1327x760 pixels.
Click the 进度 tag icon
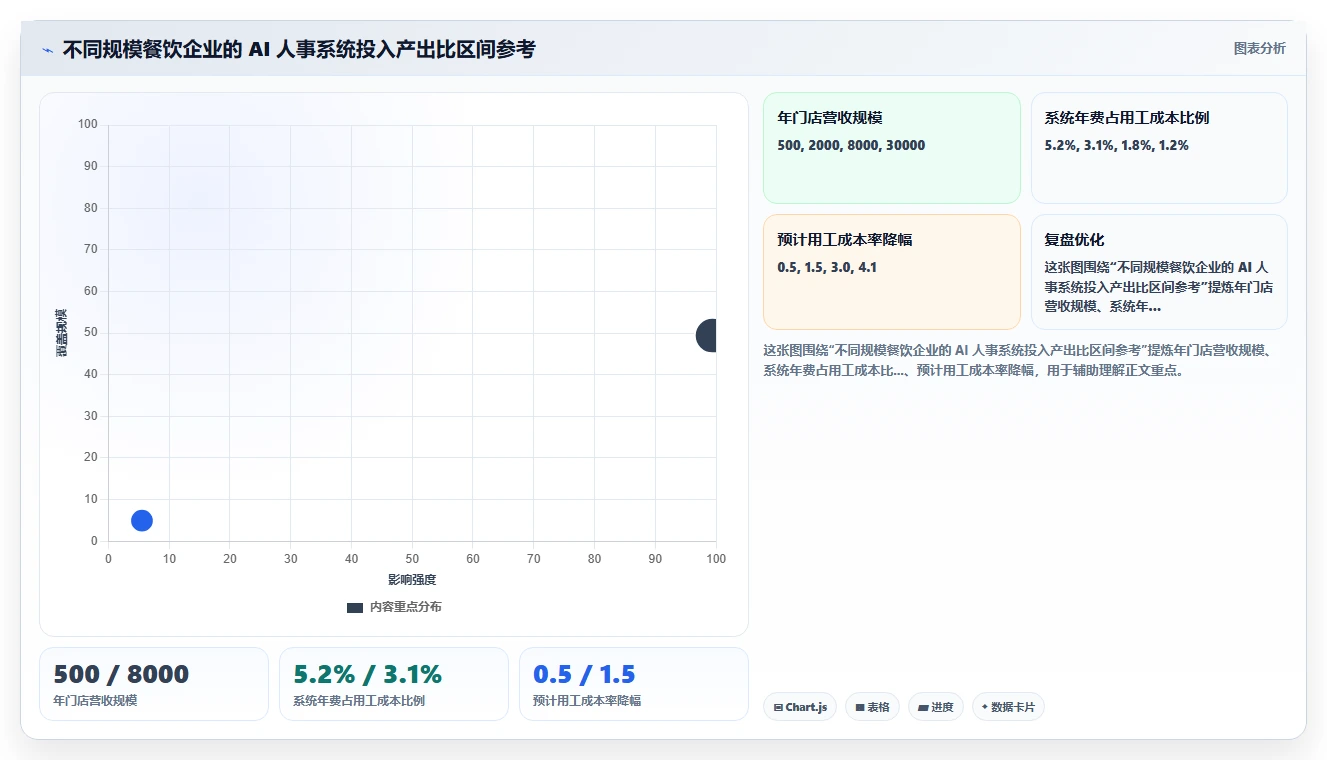pos(923,707)
